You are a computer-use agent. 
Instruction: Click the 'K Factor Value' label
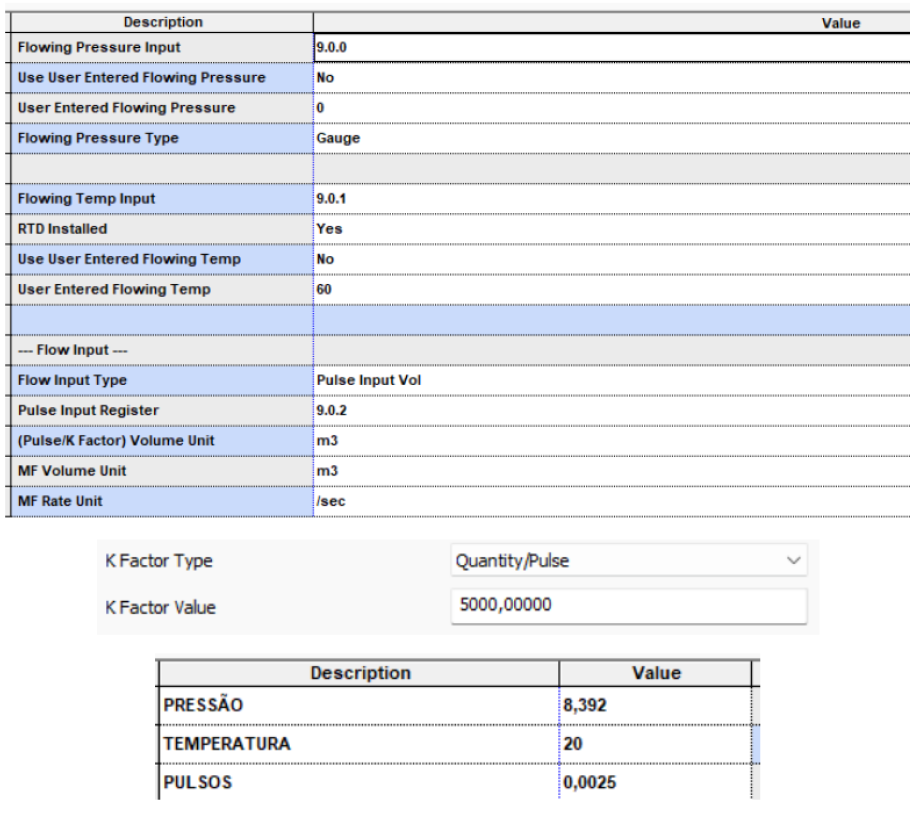160,608
